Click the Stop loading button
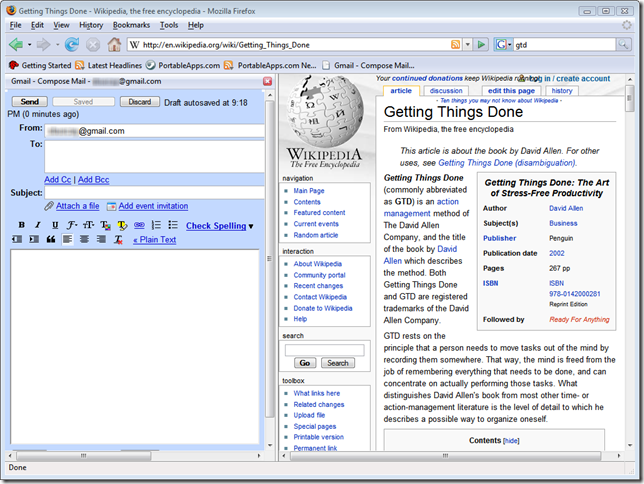Image resolution: width=644 pixels, height=484 pixels. point(93,44)
